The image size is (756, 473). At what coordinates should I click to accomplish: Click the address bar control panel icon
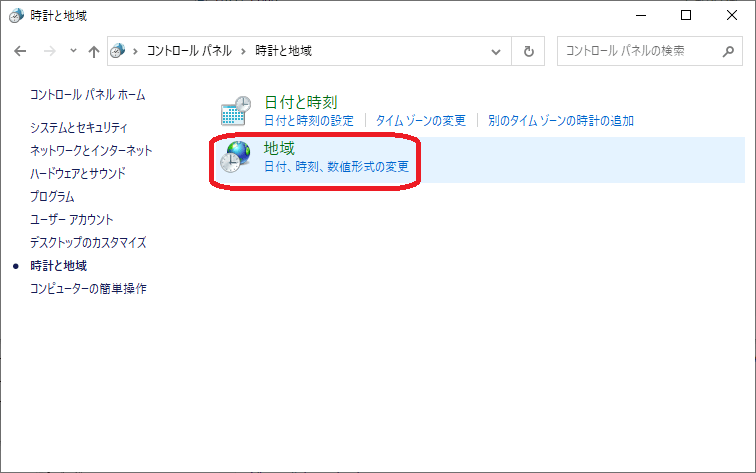point(119,50)
